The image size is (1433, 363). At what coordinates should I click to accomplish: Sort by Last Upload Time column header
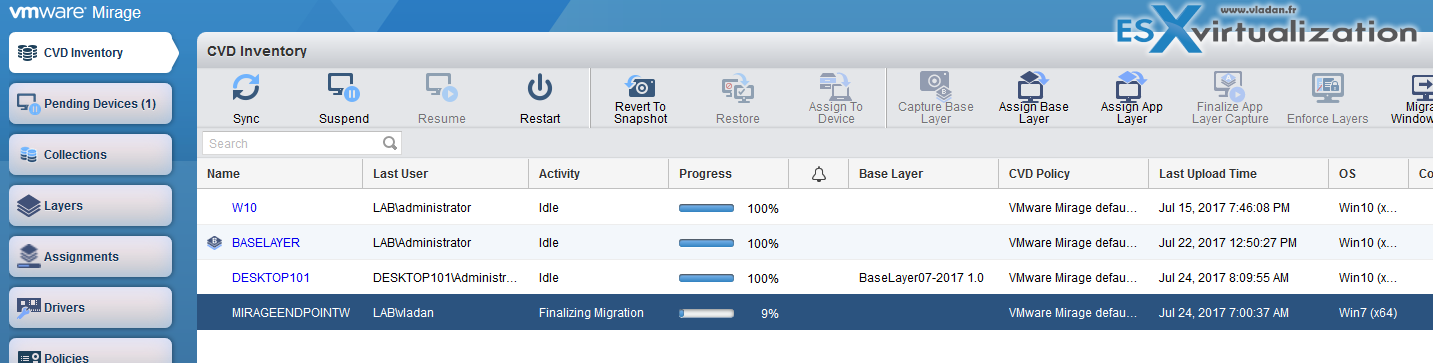click(x=1238, y=174)
